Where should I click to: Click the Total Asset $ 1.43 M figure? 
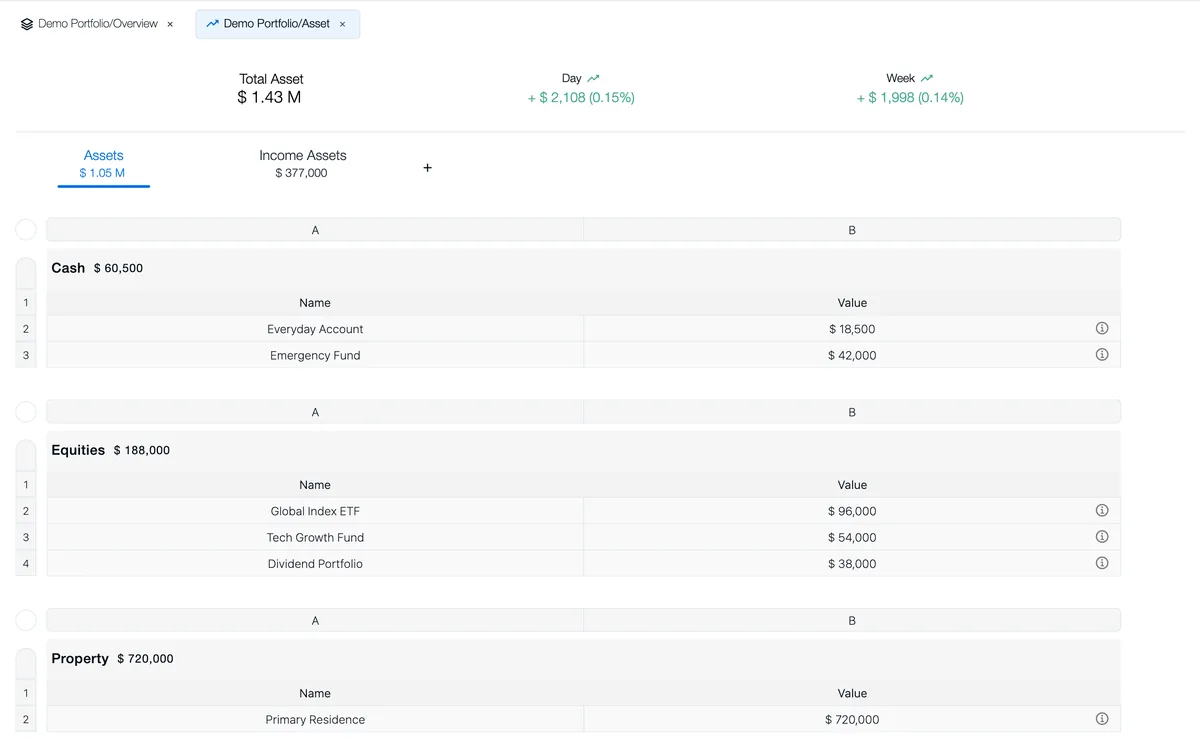point(269,97)
